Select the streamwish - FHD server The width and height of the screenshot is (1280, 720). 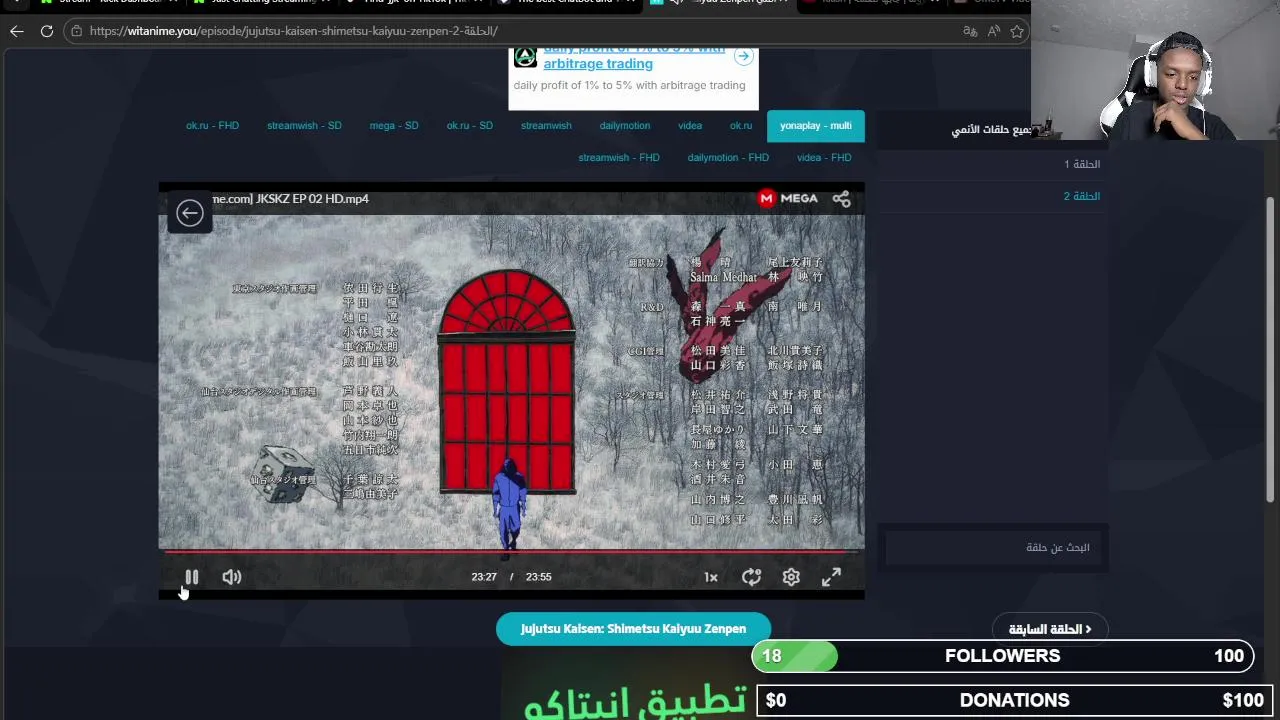click(x=619, y=158)
